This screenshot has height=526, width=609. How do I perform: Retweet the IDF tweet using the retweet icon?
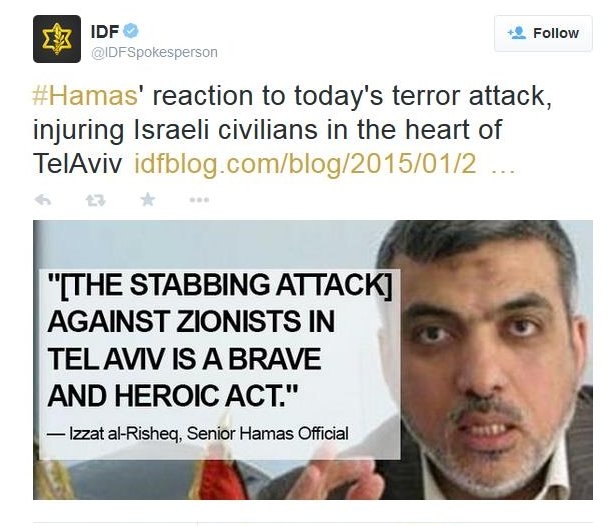(x=95, y=200)
